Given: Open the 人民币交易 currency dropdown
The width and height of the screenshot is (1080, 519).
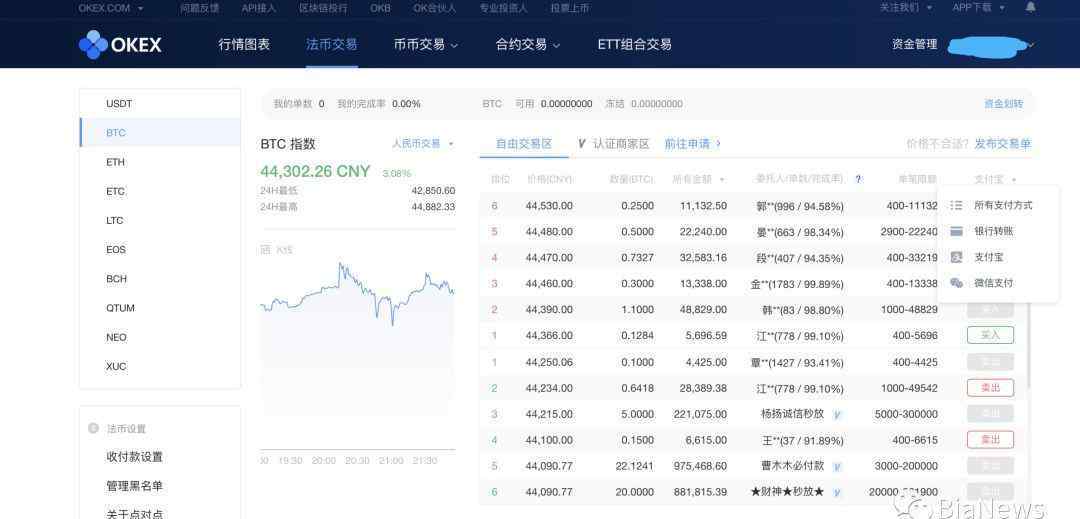Looking at the screenshot, I should [x=423, y=144].
